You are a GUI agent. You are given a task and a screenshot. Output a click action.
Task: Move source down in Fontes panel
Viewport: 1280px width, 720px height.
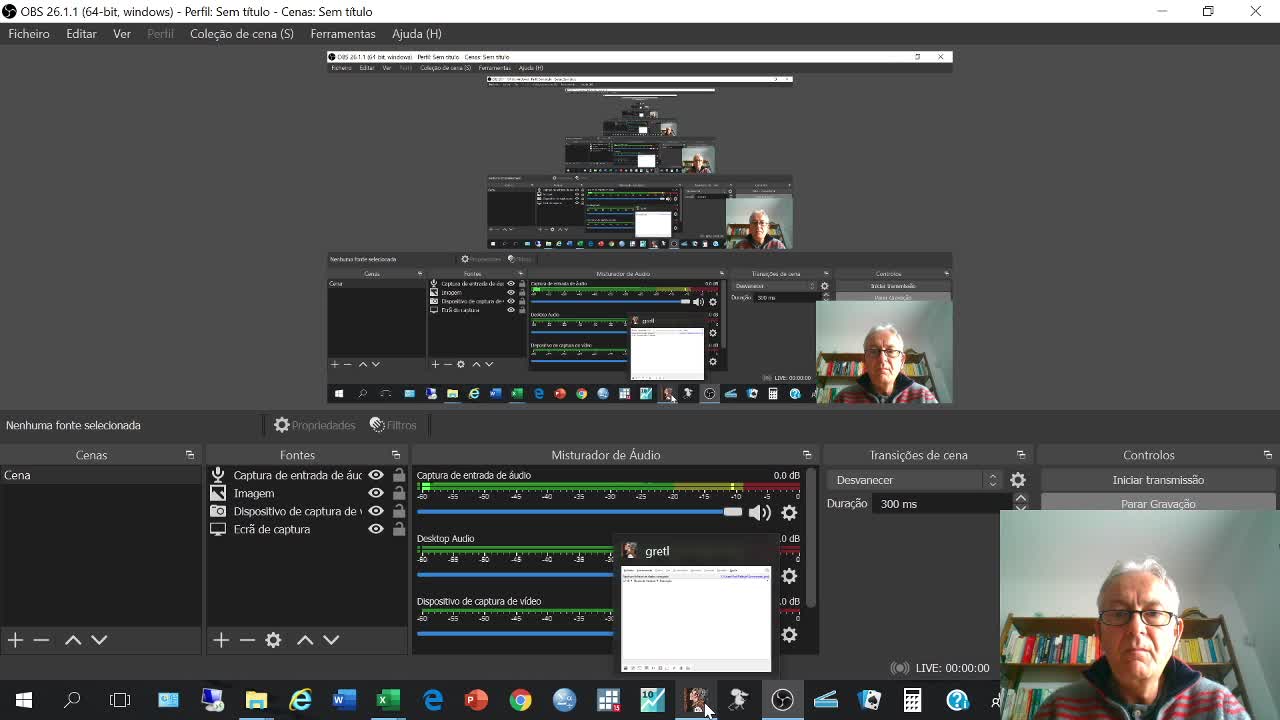(x=331, y=640)
